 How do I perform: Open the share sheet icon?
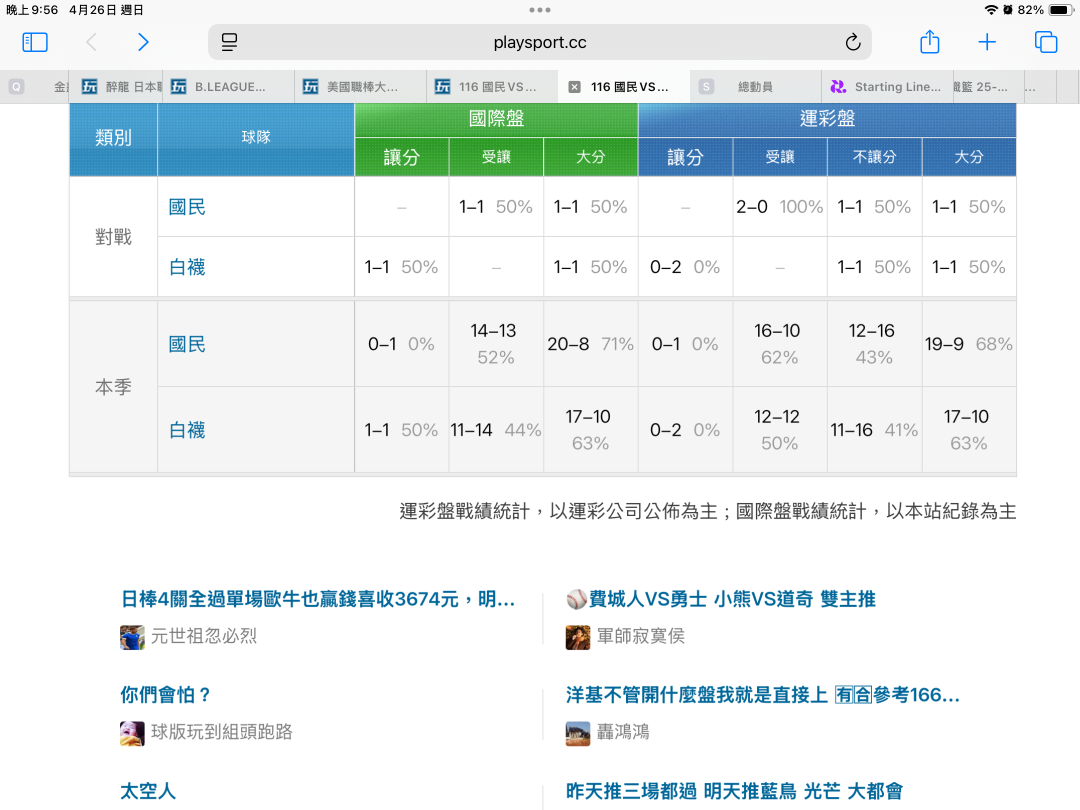(x=929, y=42)
